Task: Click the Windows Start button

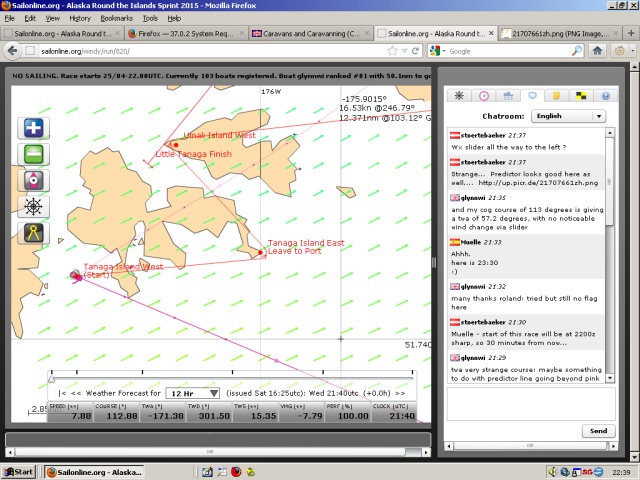Action: point(18,472)
